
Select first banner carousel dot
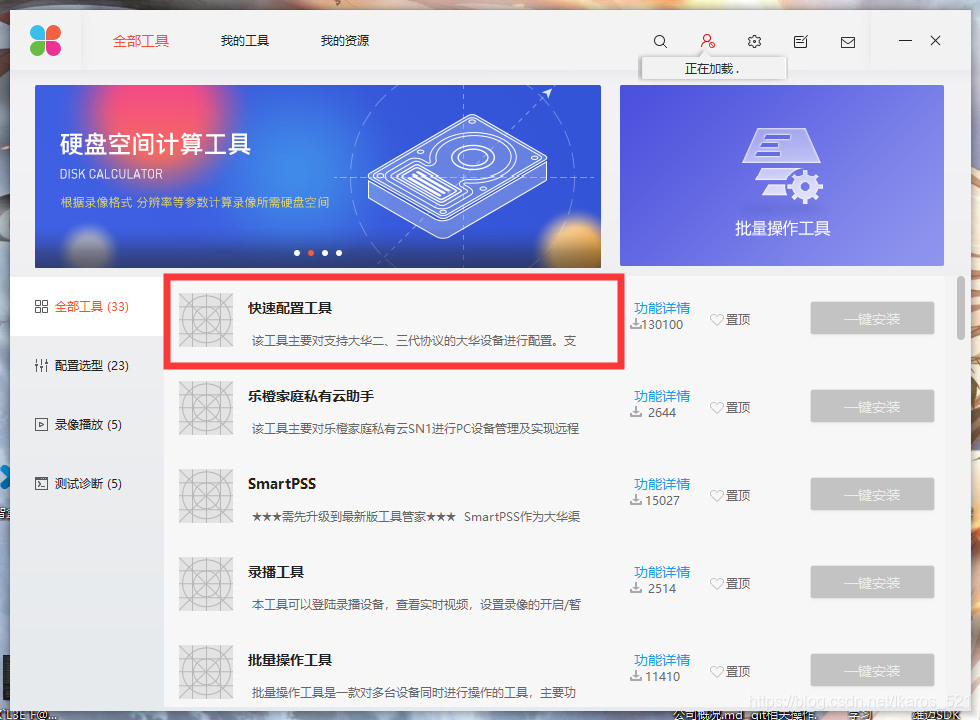point(297,253)
